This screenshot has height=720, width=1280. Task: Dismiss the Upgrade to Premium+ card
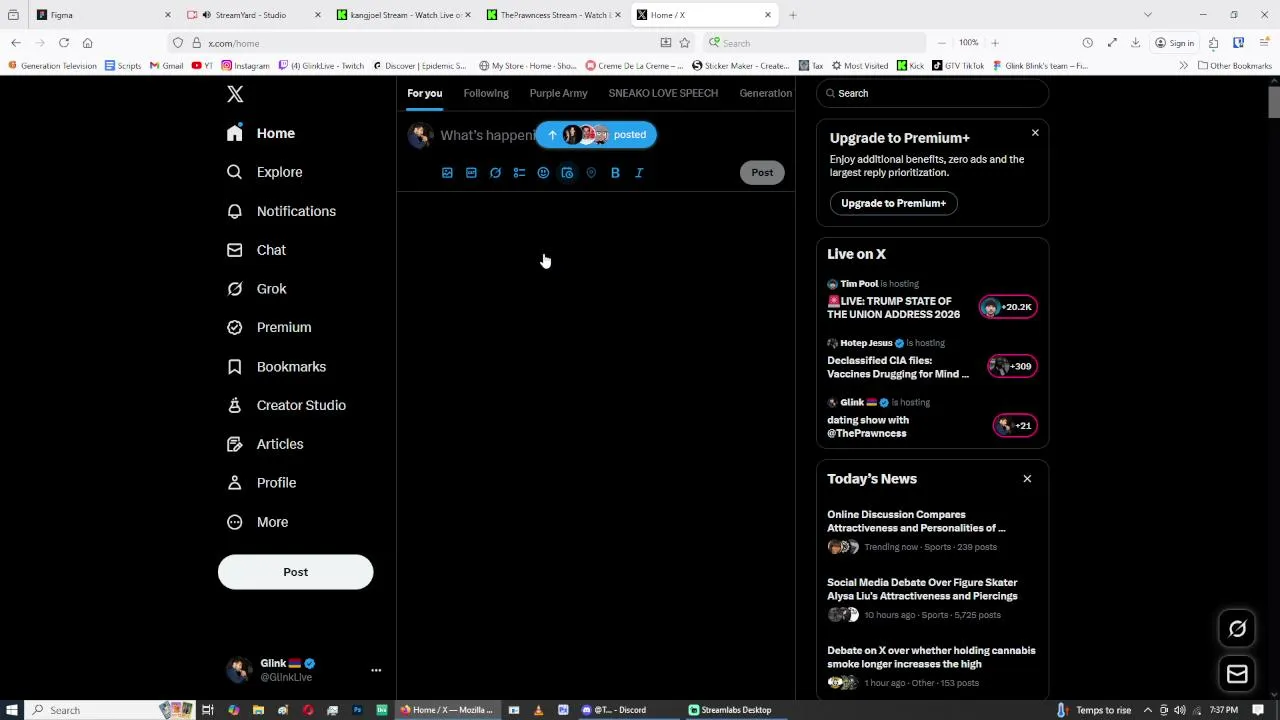[x=1035, y=133]
